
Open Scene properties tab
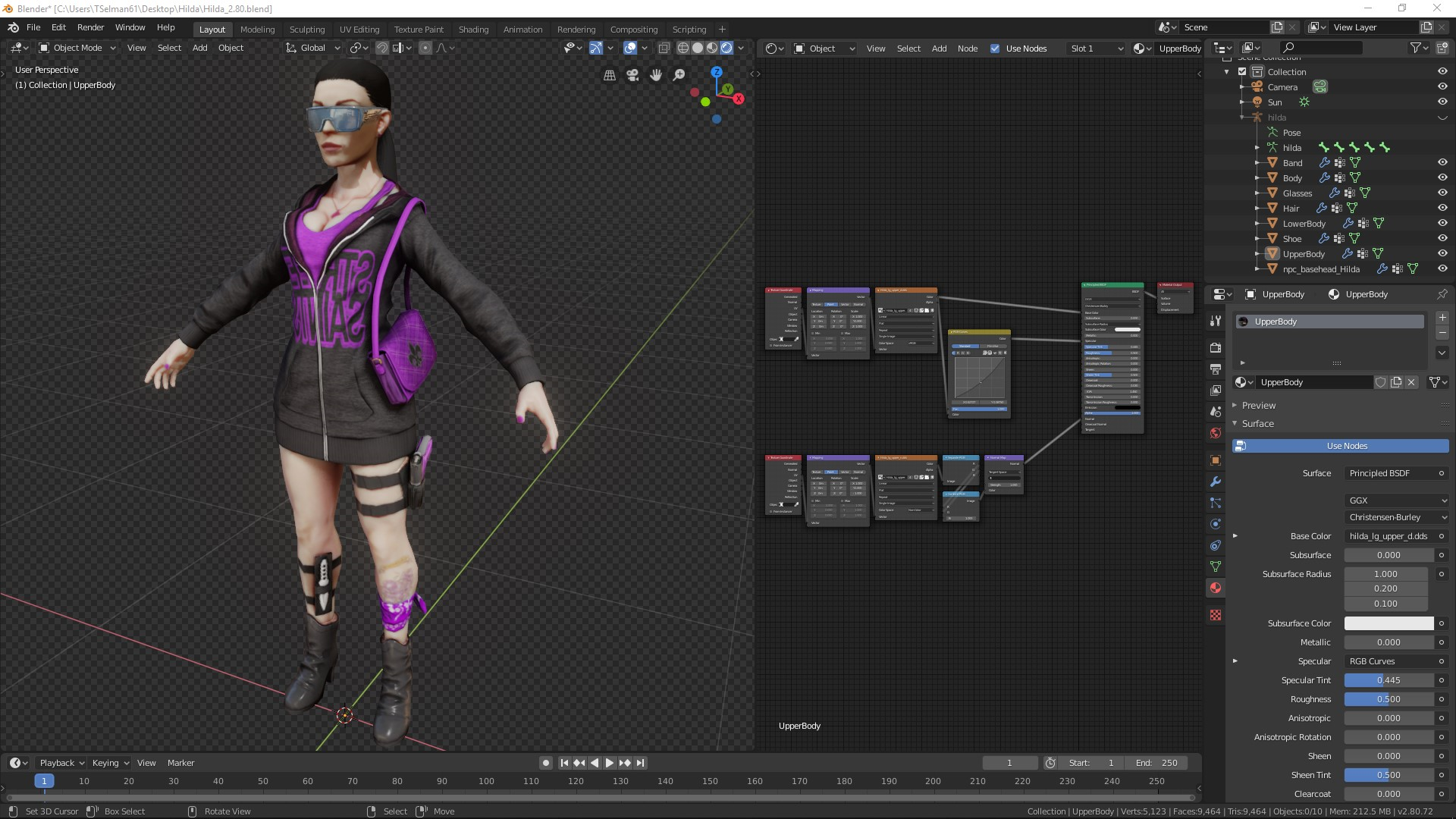tap(1216, 411)
